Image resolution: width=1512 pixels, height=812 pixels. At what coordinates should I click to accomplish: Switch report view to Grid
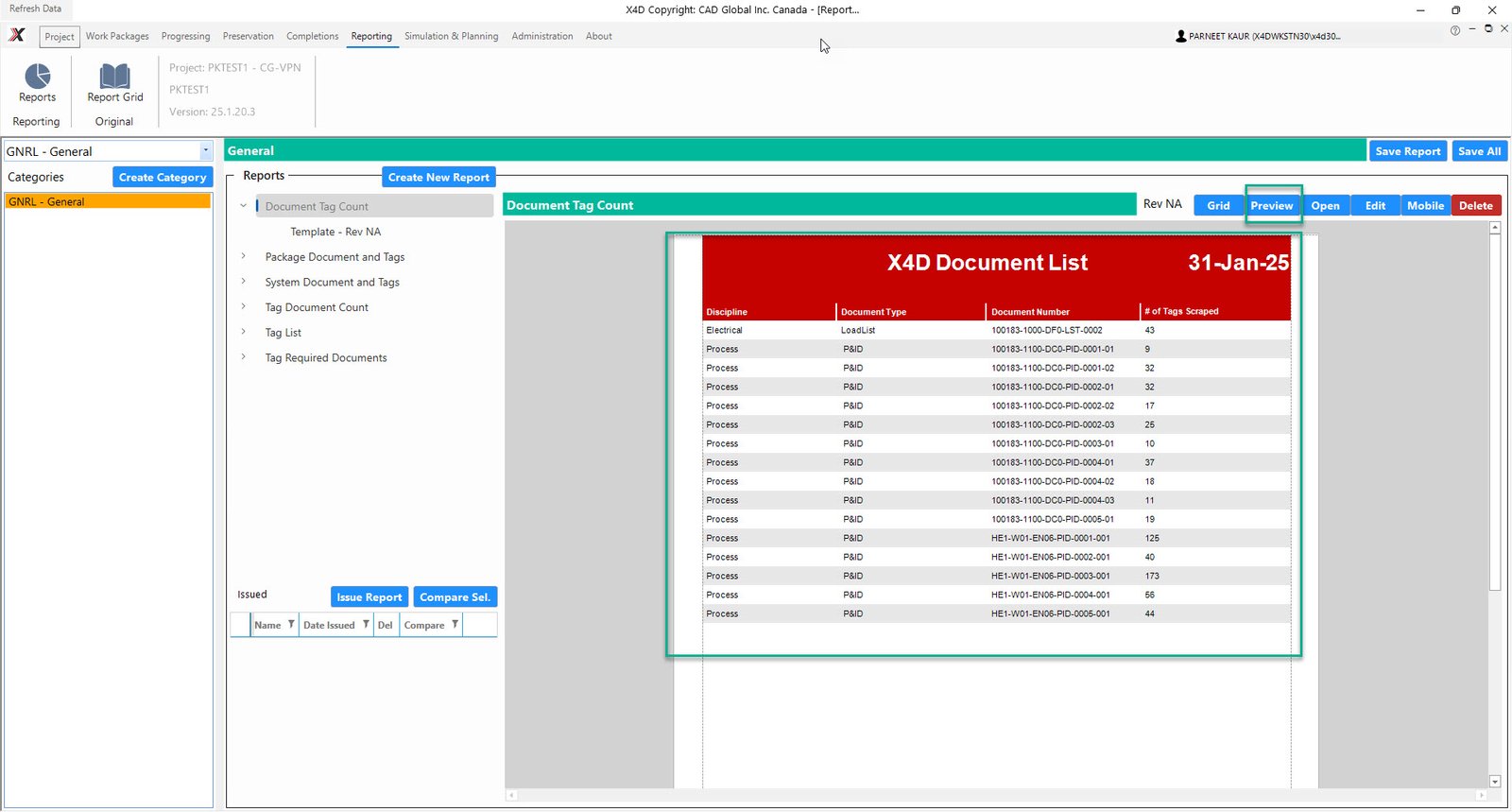[1218, 206]
